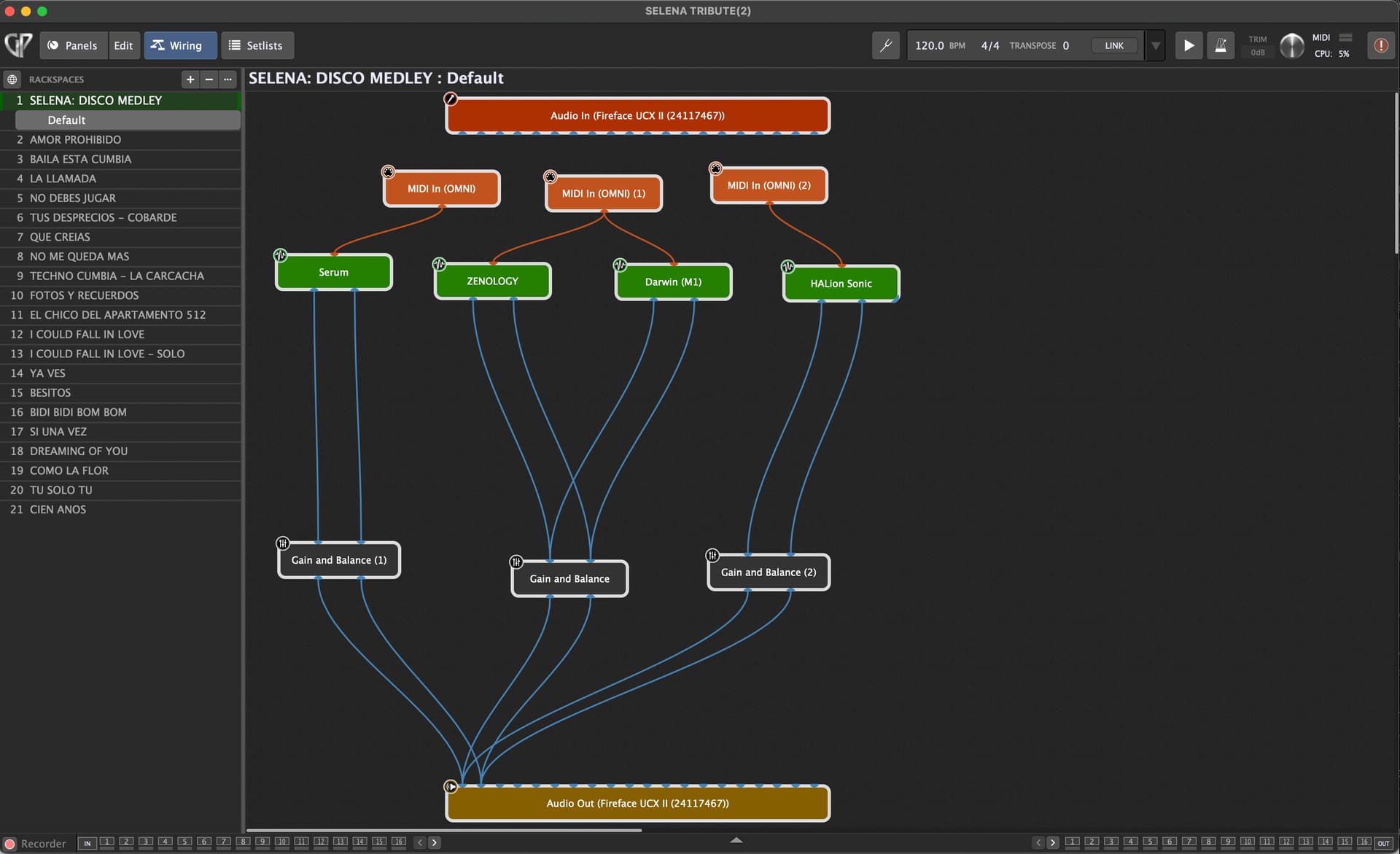The width and height of the screenshot is (1400, 854).
Task: Open the Setlists view
Action: point(257,45)
